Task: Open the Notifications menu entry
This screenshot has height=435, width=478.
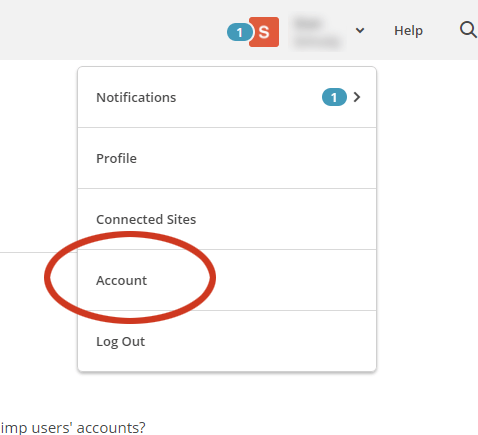Action: pyautogui.click(x=227, y=97)
